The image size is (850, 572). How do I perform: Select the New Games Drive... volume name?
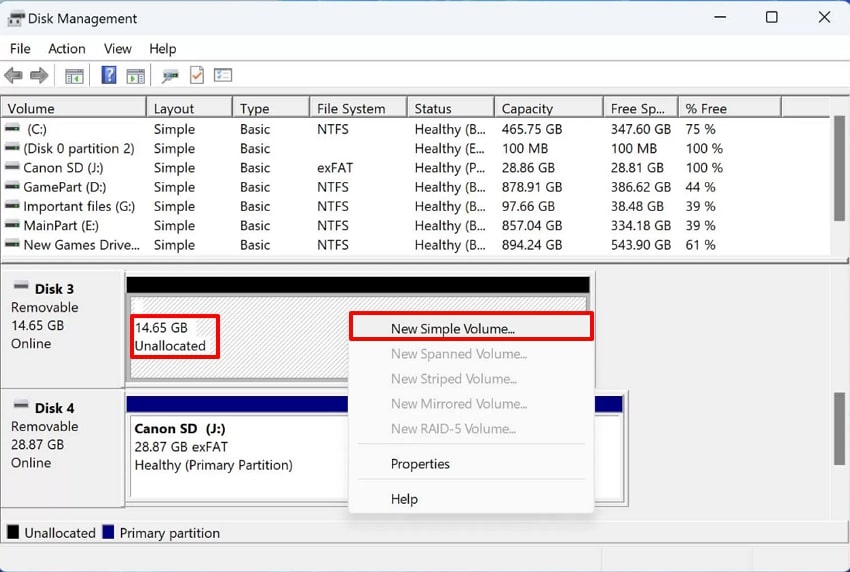[81, 245]
